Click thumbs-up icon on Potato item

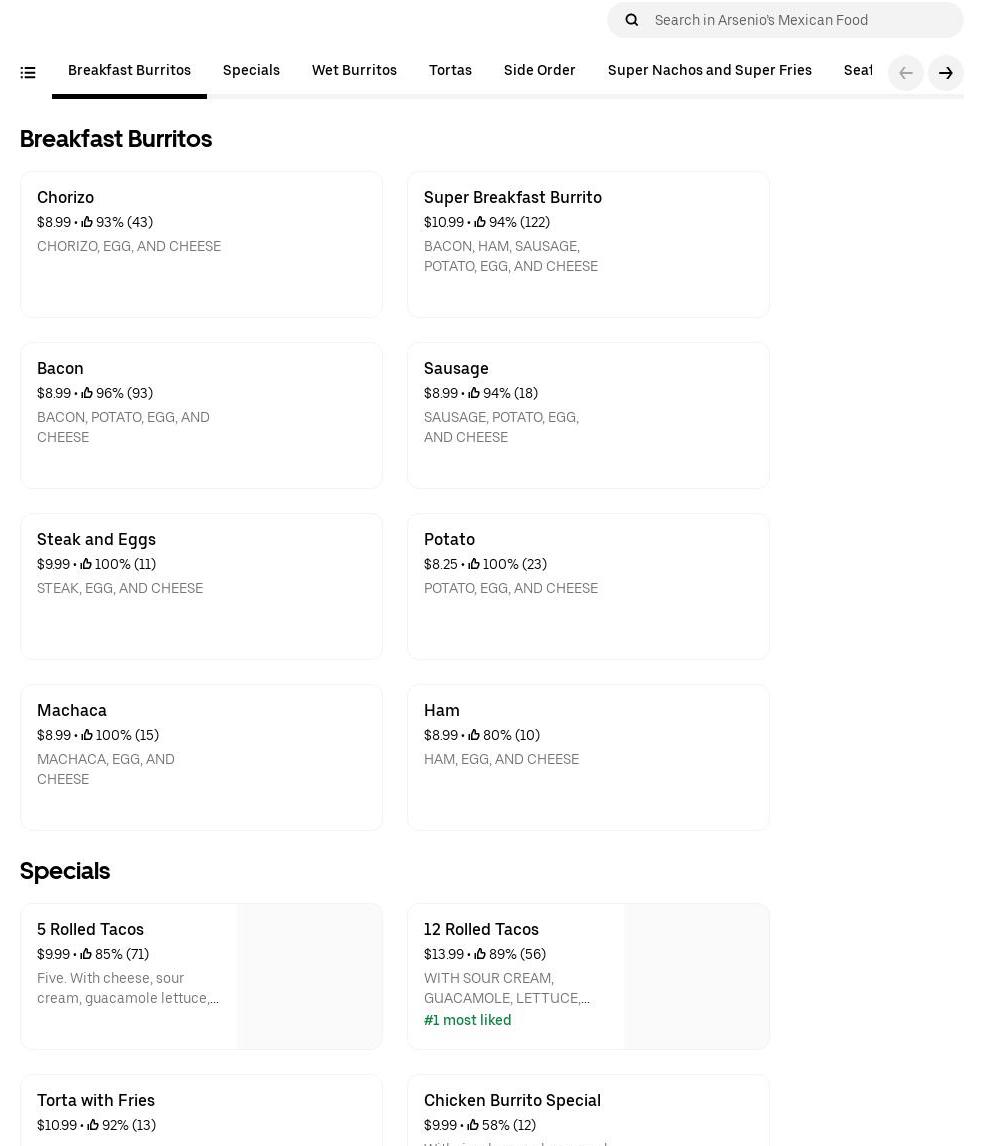(x=474, y=565)
